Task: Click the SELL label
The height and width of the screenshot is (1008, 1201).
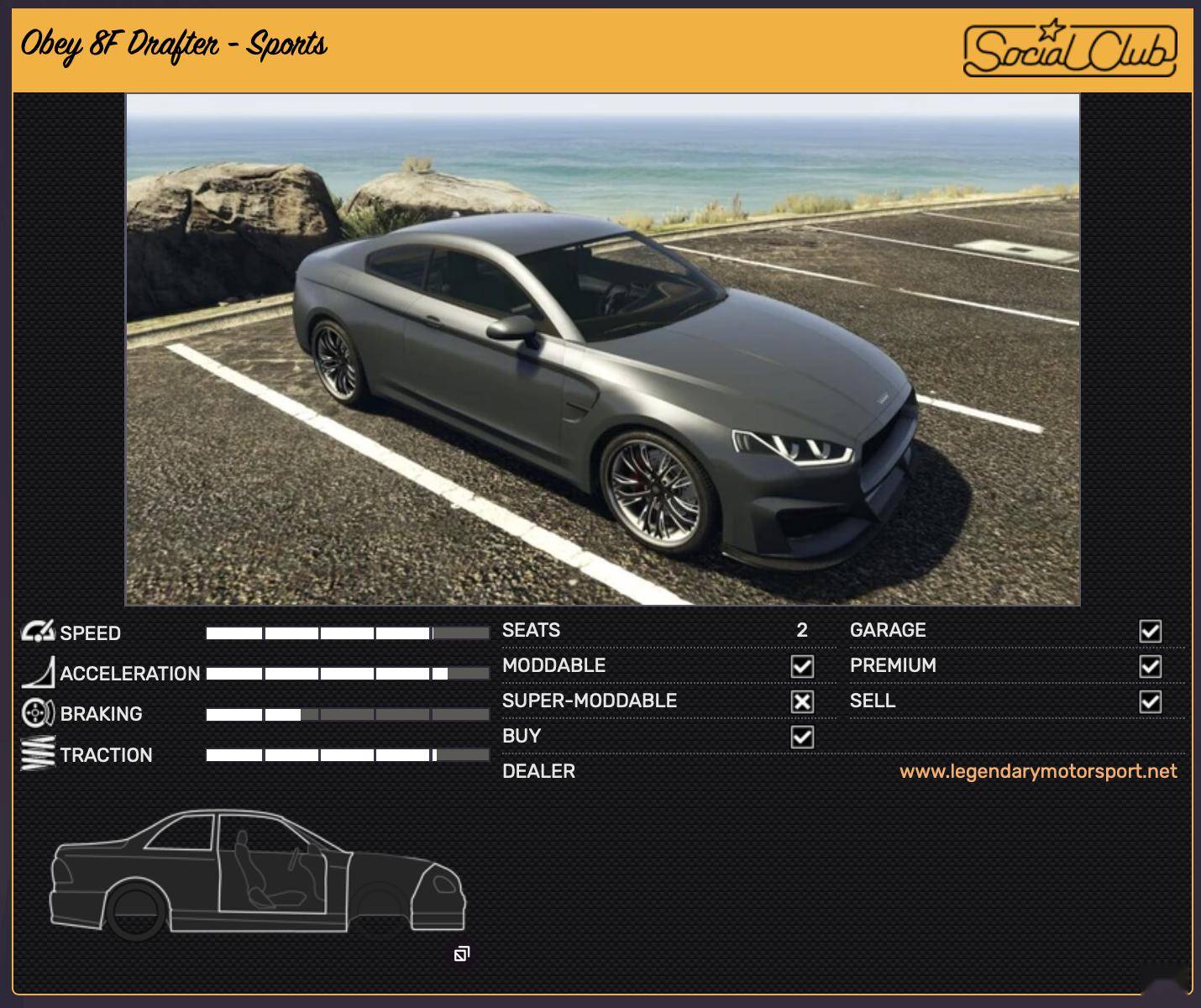Action: coord(873,701)
